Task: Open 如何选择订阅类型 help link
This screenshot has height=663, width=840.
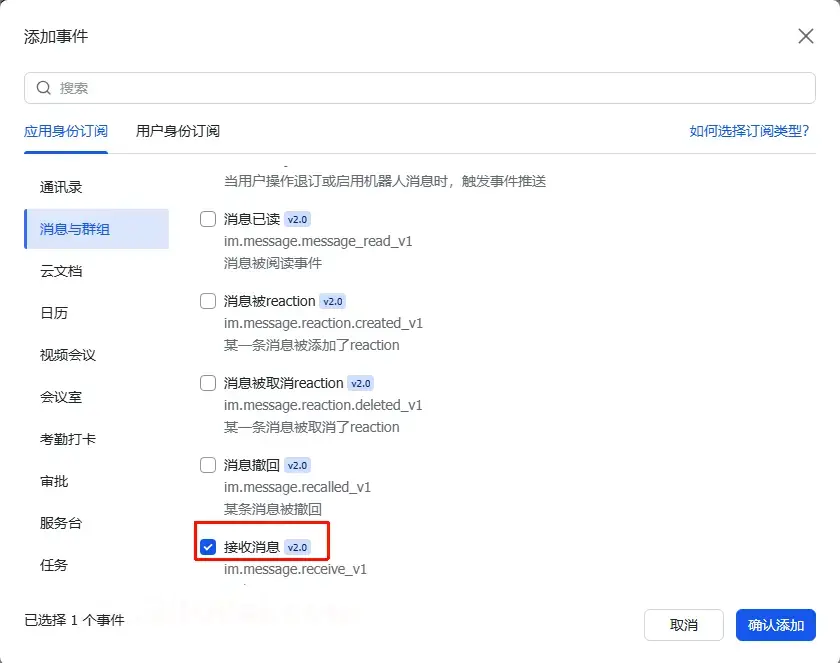Action: click(x=749, y=131)
